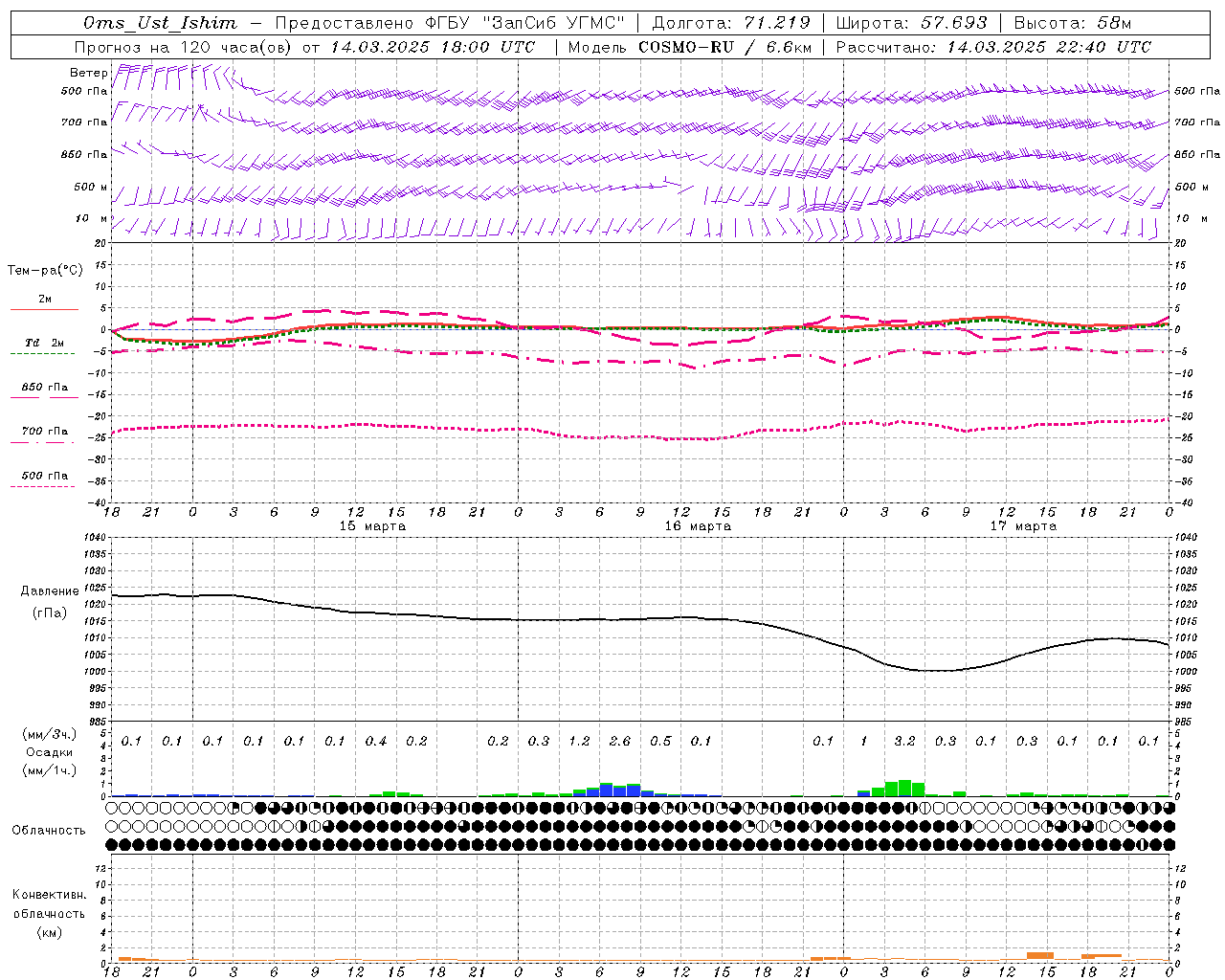
Task: Click the 1.2 precipitation total value
Action: click(579, 742)
